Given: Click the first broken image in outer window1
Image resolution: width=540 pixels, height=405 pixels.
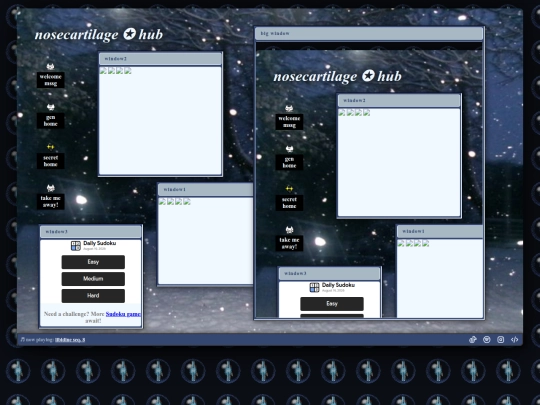Looking at the screenshot, I should click(162, 202).
